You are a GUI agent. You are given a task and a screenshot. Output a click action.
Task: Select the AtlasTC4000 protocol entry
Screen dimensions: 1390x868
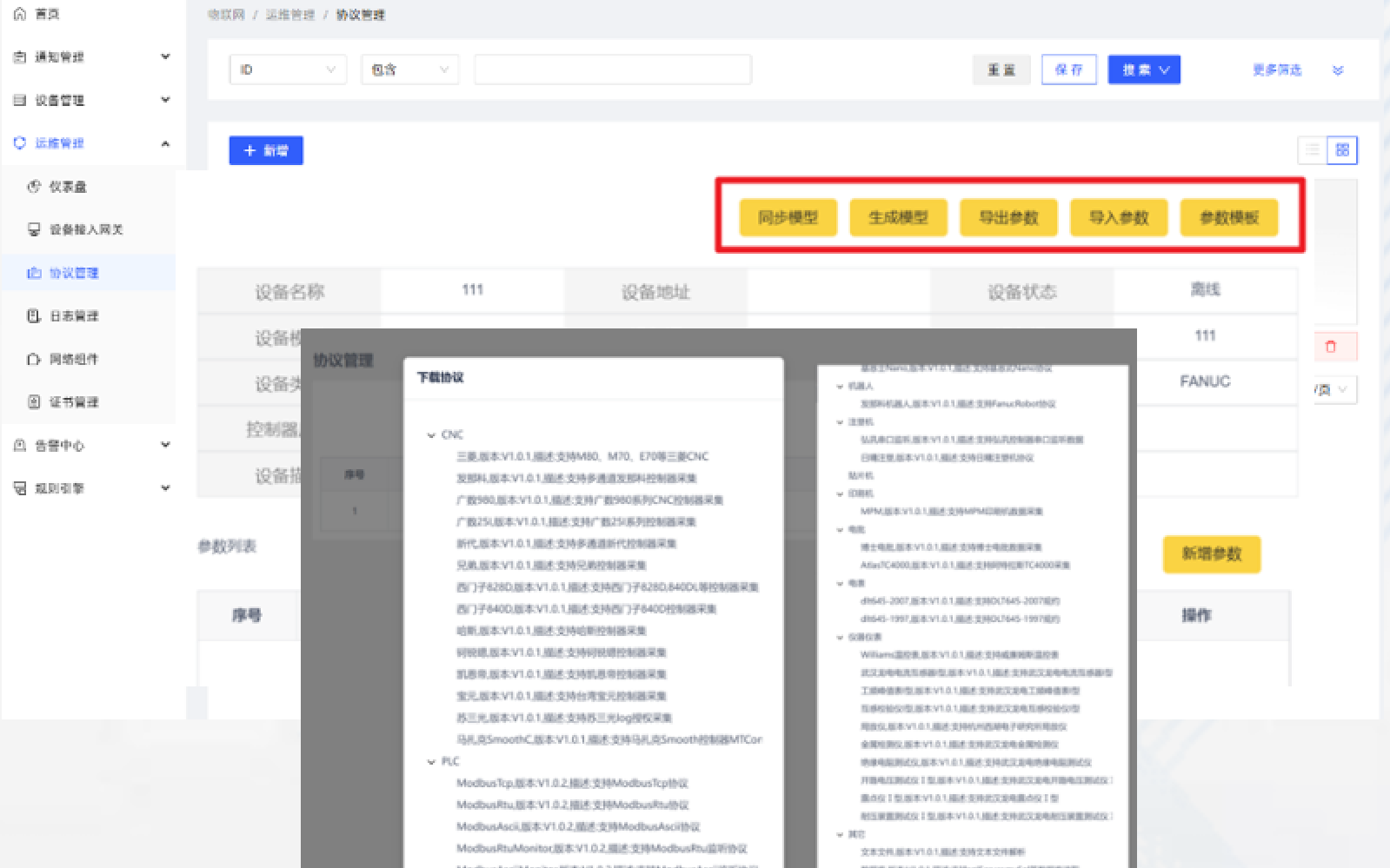965,566
